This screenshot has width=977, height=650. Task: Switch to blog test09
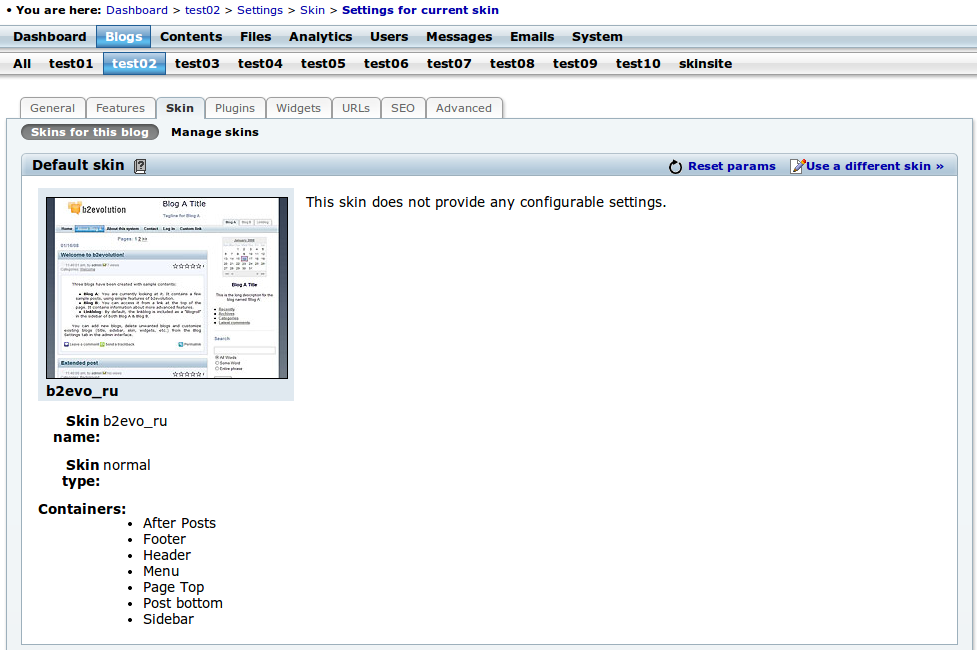pos(574,64)
